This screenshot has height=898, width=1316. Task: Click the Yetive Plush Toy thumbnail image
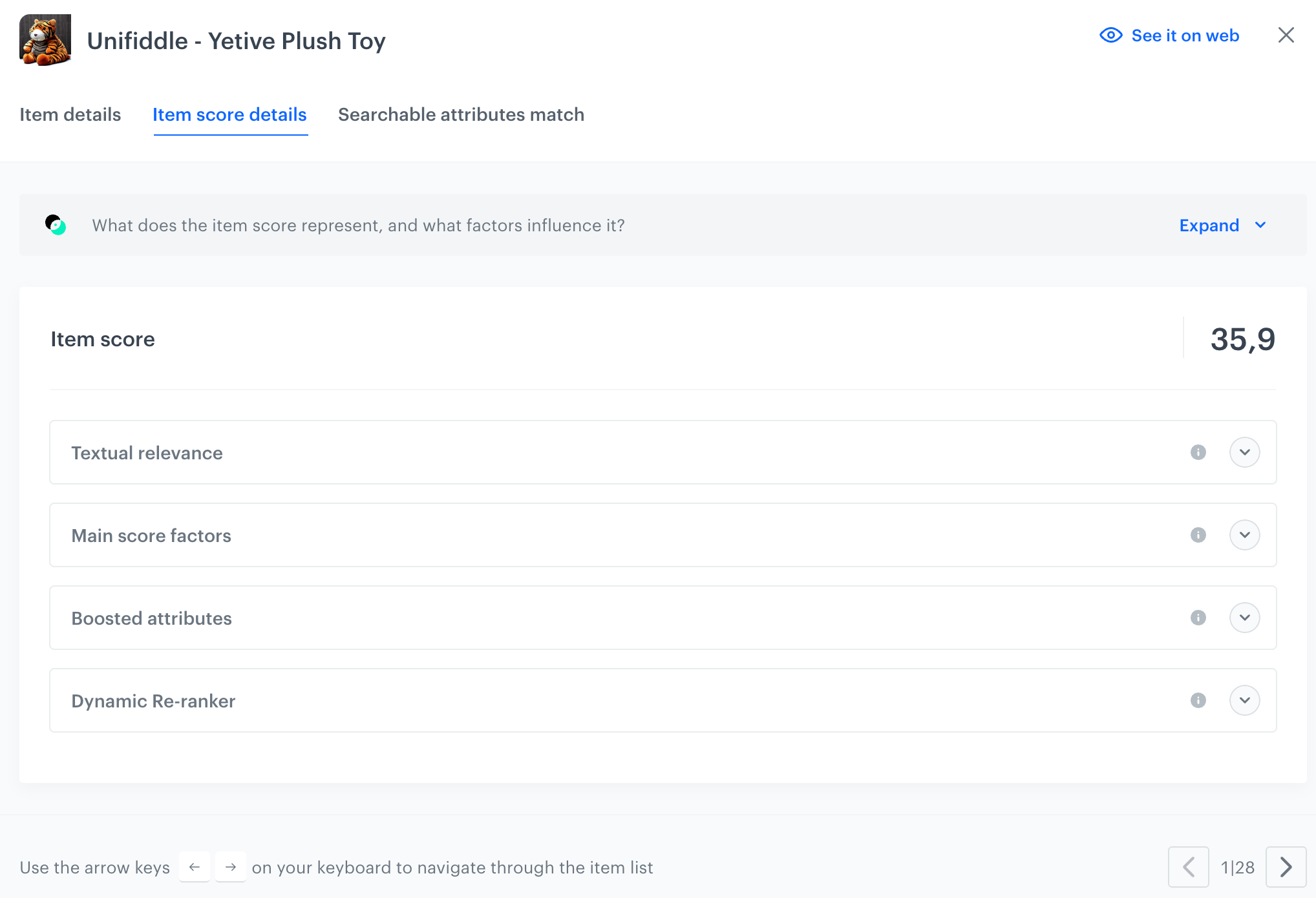pos(45,40)
